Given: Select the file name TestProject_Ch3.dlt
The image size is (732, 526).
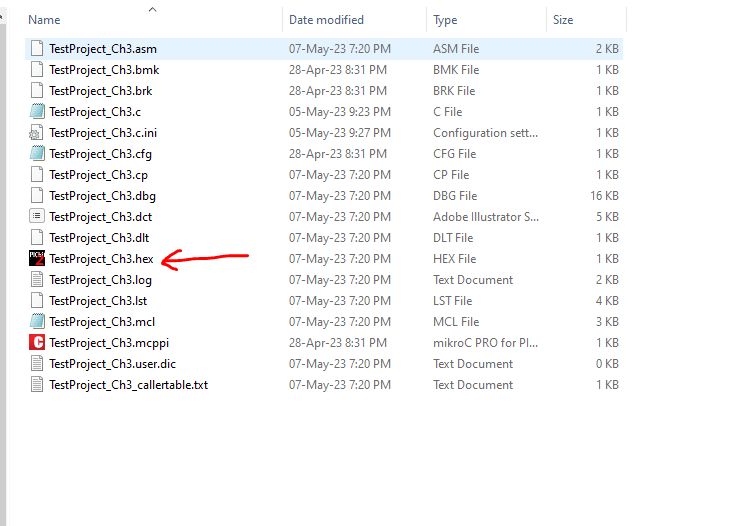Looking at the screenshot, I should (99, 238).
